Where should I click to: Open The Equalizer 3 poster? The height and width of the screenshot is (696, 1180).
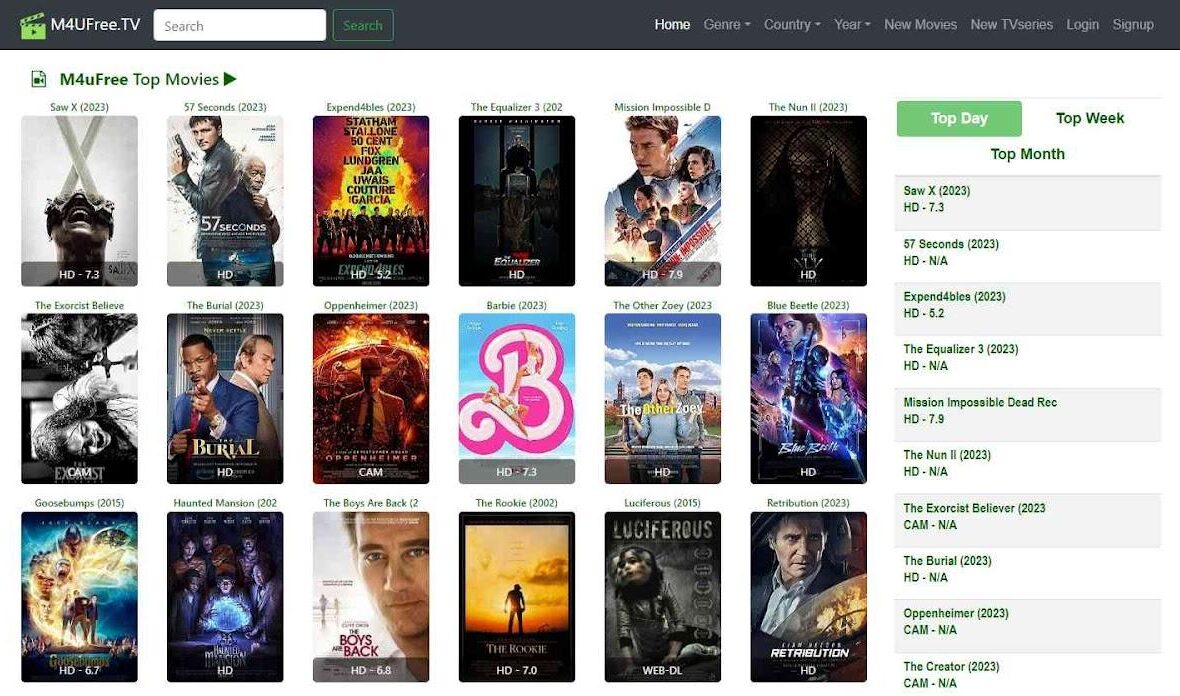coord(517,201)
